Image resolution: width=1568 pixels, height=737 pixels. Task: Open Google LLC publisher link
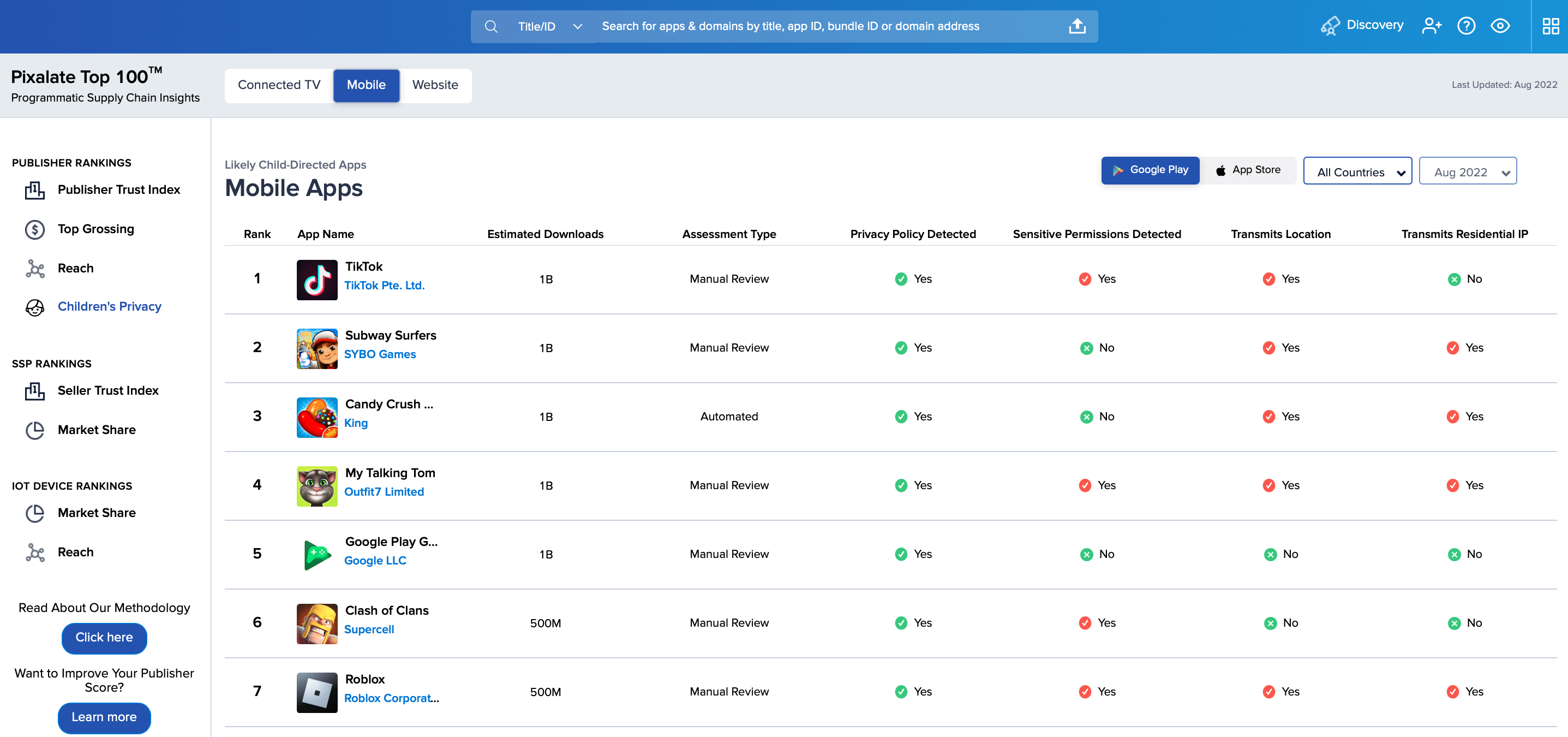point(375,561)
